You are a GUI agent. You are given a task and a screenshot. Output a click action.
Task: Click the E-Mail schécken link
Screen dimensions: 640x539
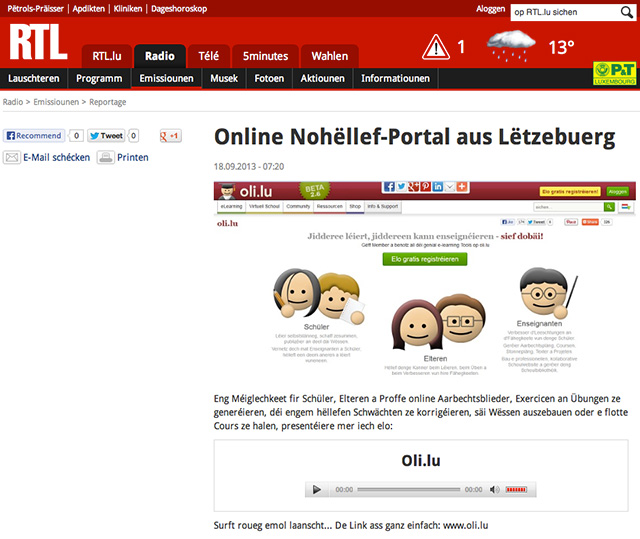(56, 157)
